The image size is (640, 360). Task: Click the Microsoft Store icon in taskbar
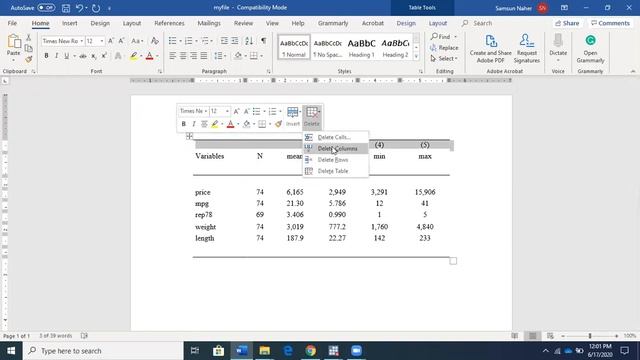coord(218,351)
